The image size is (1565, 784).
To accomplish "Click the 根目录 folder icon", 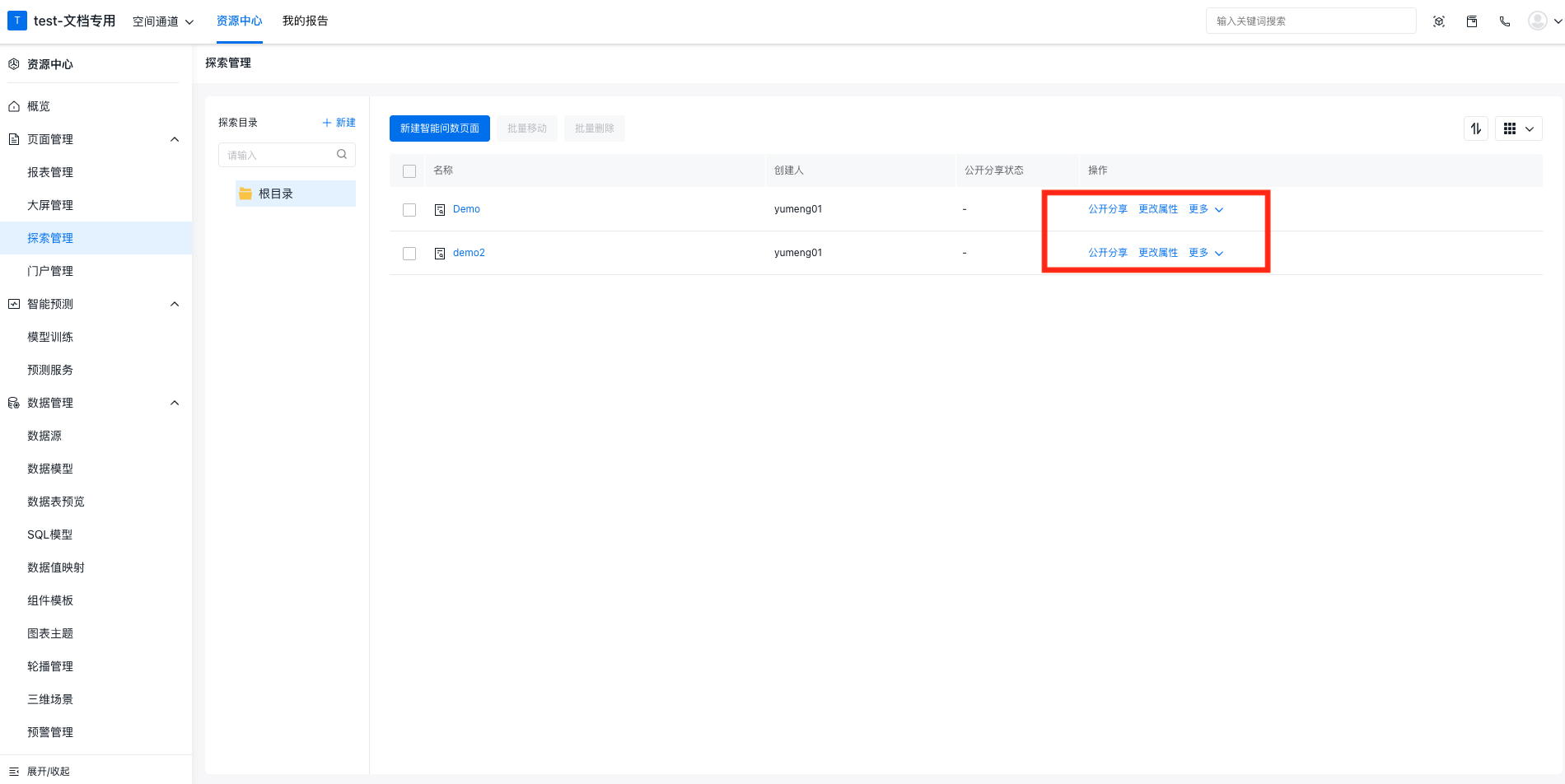I will tap(245, 194).
